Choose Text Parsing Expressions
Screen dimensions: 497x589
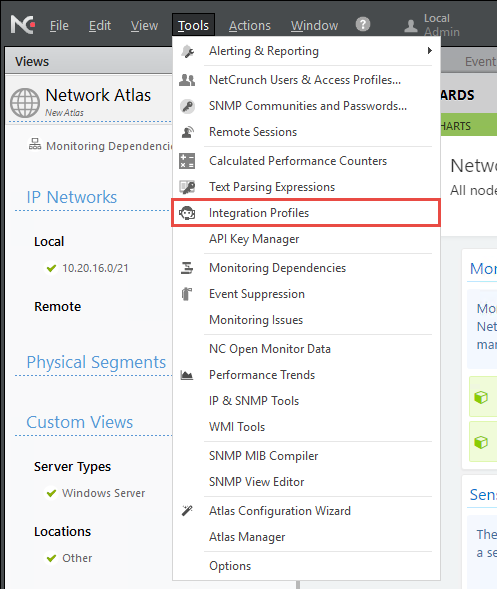point(306,187)
